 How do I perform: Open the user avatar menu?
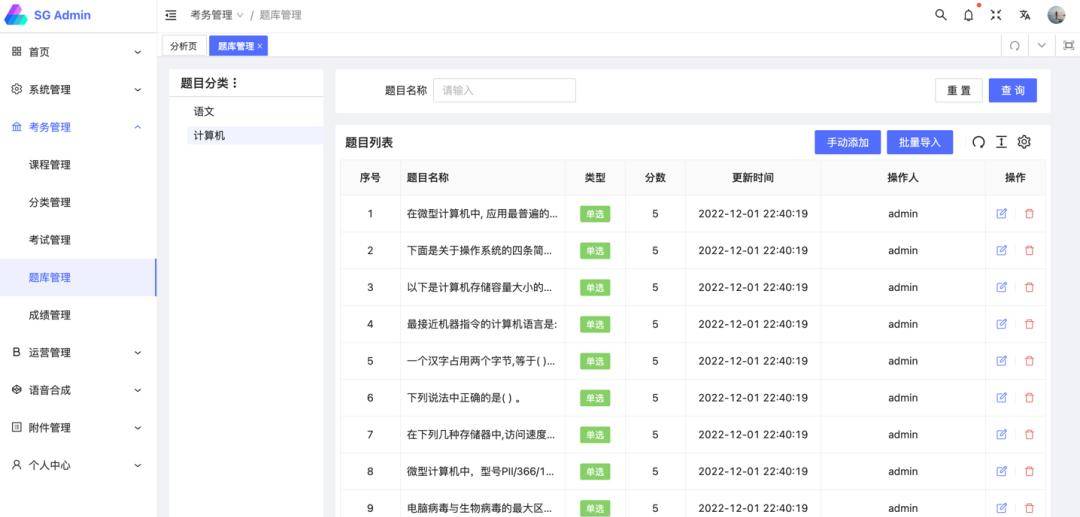click(x=1056, y=15)
